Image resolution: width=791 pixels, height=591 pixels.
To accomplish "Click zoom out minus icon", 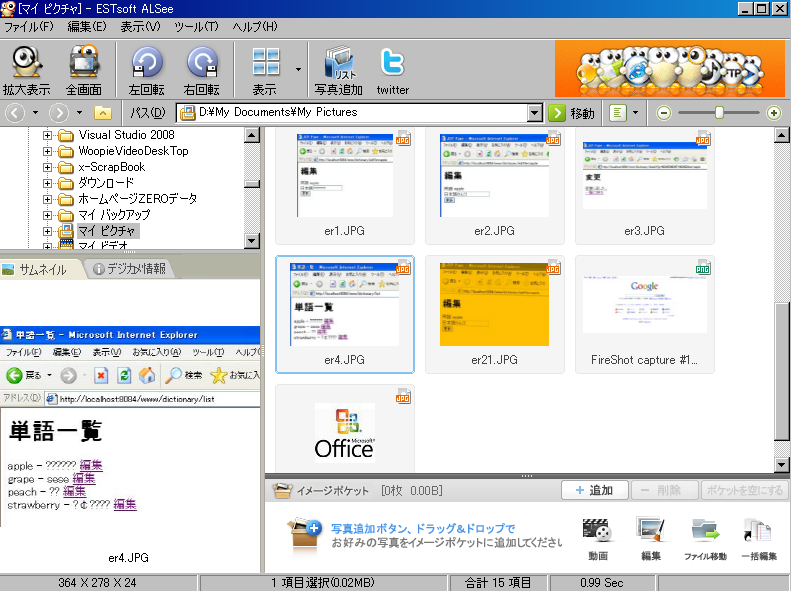I will [664, 113].
